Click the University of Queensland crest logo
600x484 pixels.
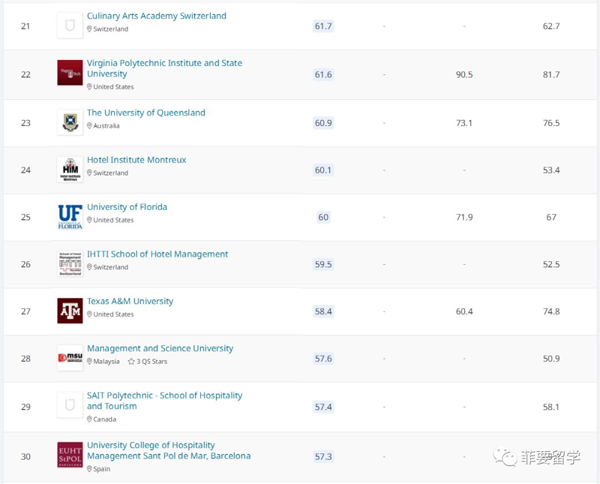tap(70, 122)
